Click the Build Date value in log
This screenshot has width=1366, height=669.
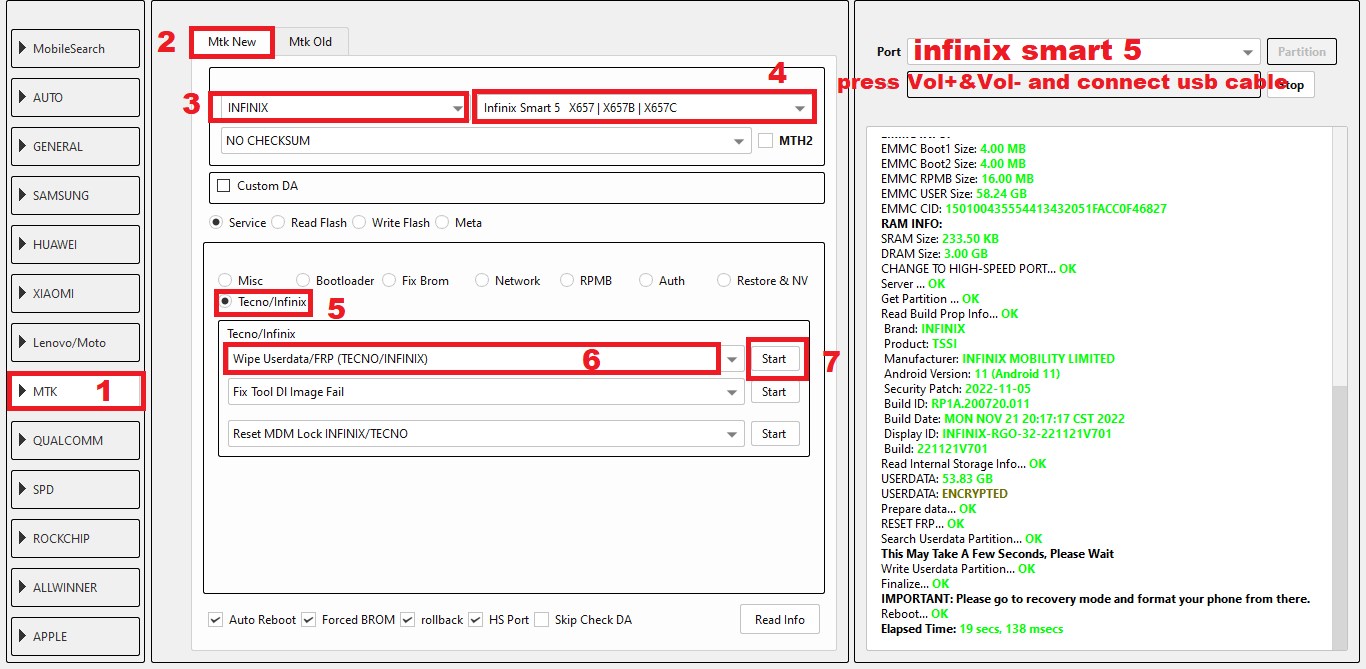click(x=1034, y=419)
